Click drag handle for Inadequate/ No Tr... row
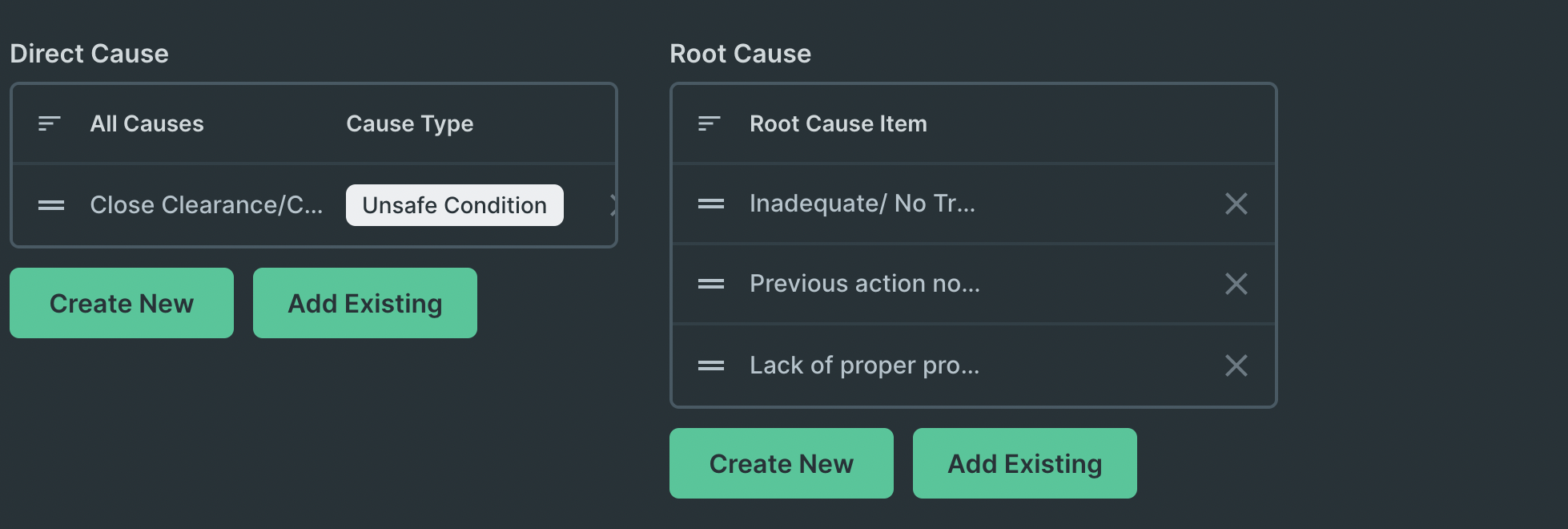The image size is (1568, 529). pyautogui.click(x=710, y=204)
